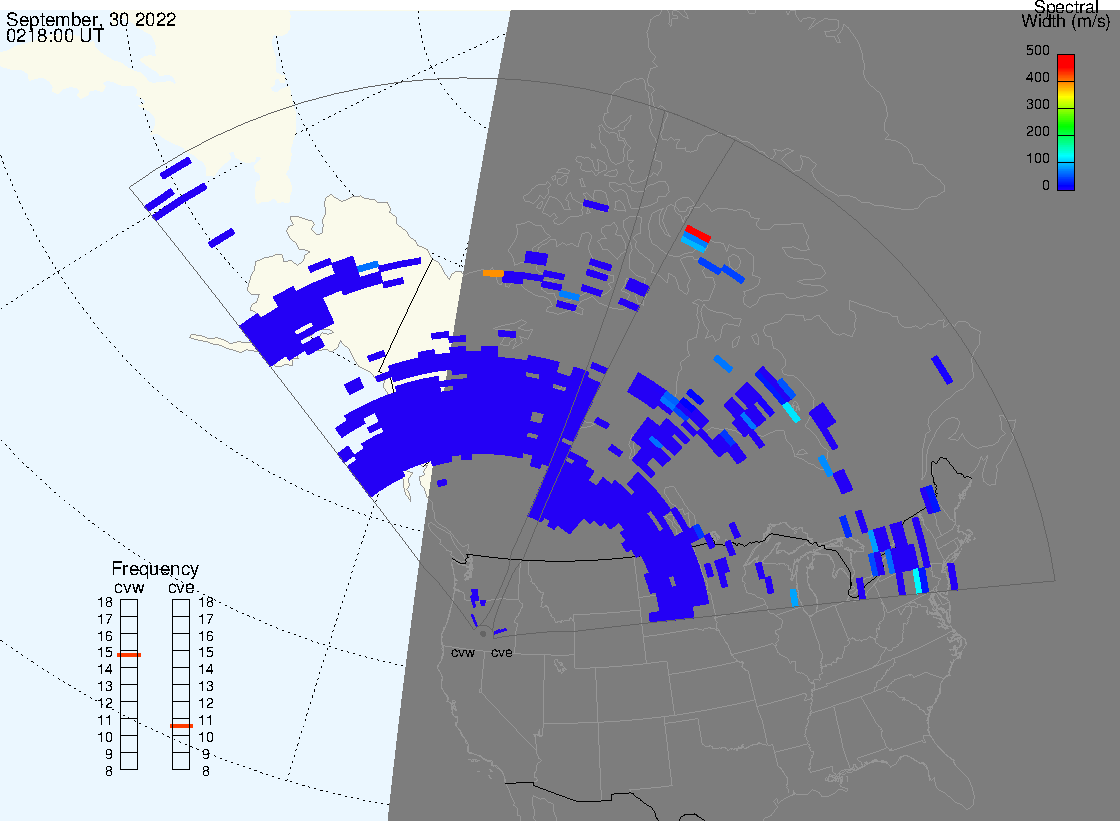The width and height of the screenshot is (1120, 821).
Task: Click the '8' label left of cvw scale
Action: coord(109,772)
